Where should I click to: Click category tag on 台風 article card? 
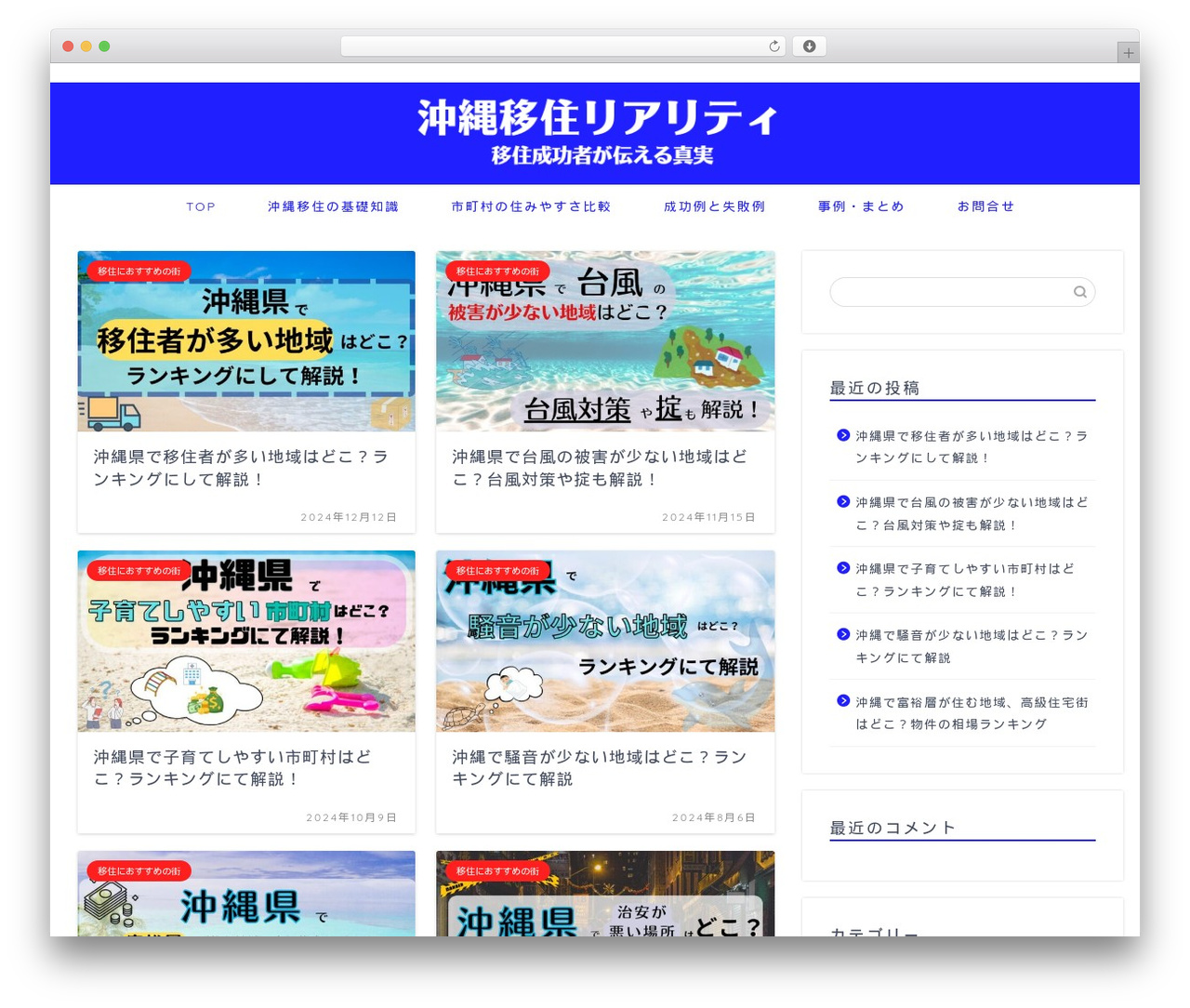(497, 272)
